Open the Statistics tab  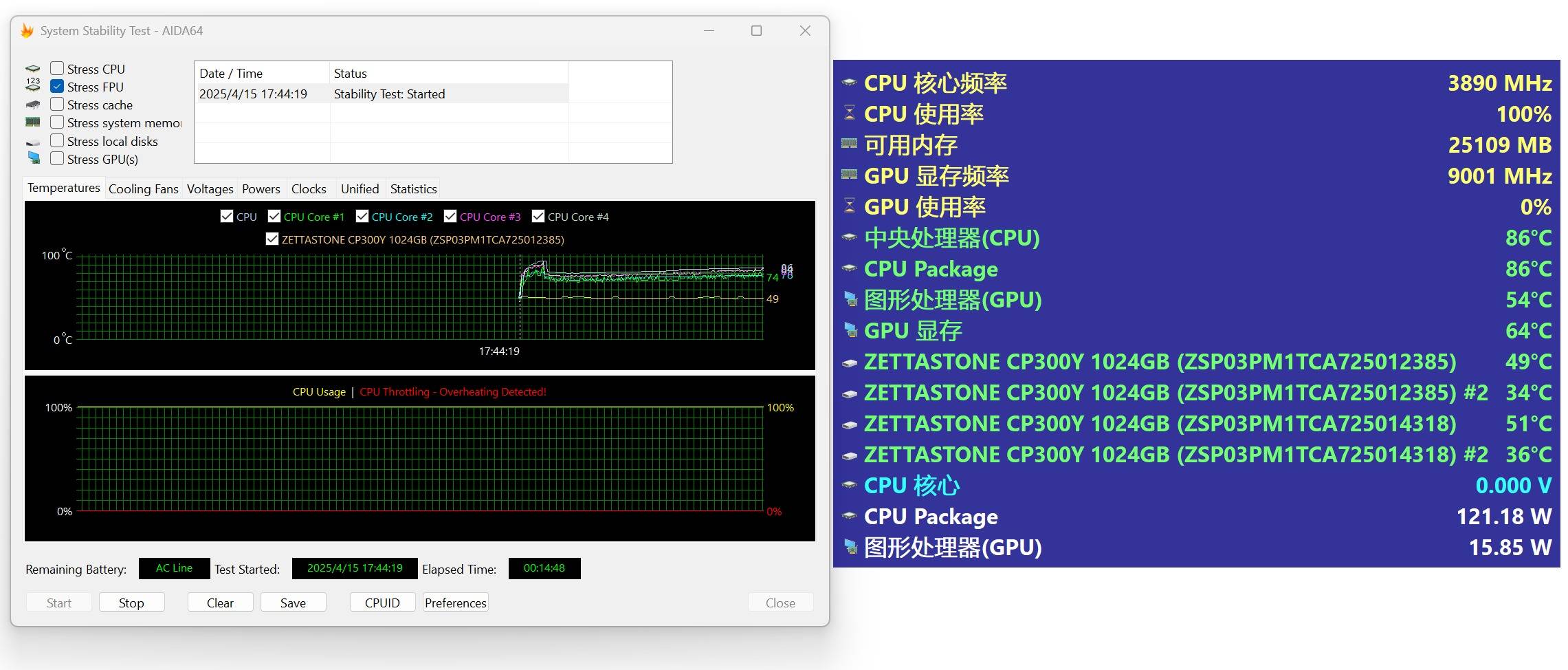(413, 189)
